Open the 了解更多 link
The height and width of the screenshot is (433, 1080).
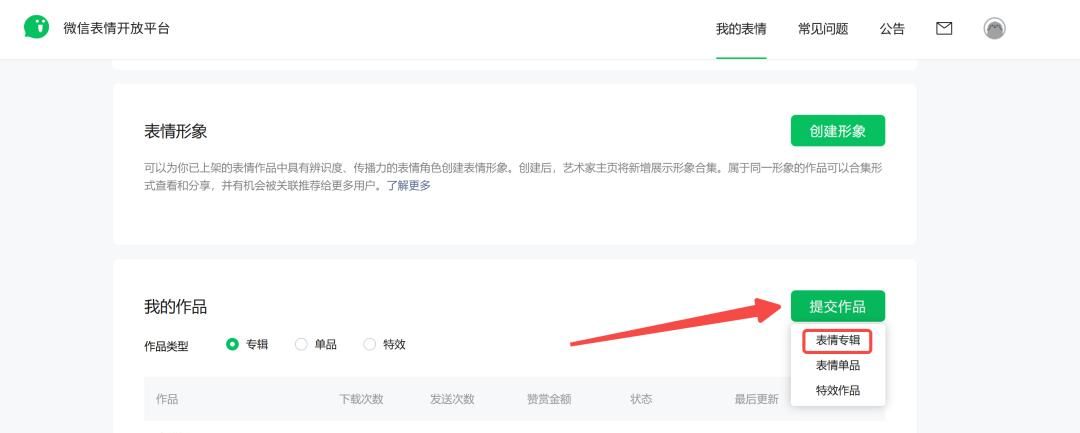click(x=408, y=185)
